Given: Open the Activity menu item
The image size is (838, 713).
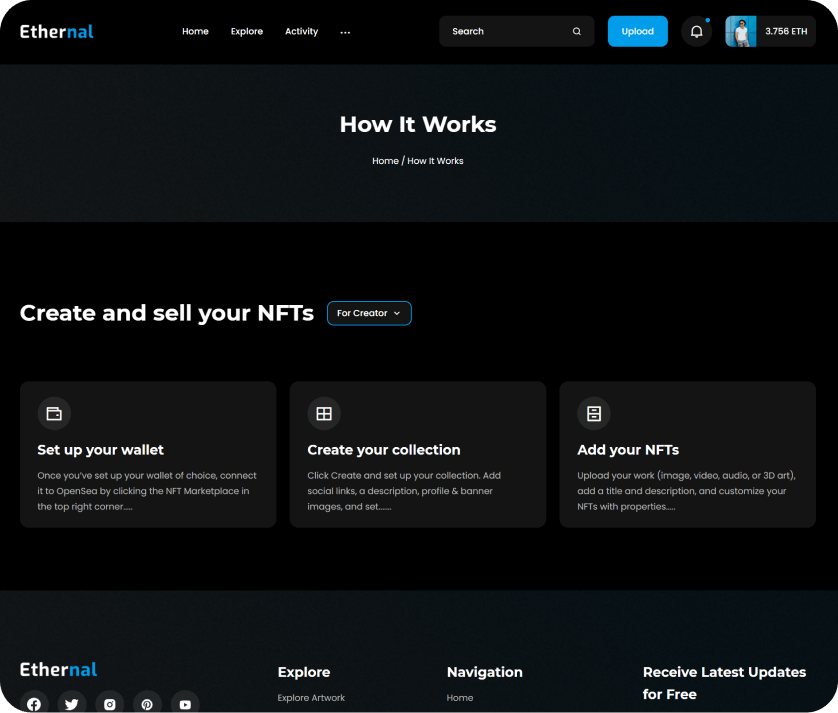Looking at the screenshot, I should click(301, 32).
